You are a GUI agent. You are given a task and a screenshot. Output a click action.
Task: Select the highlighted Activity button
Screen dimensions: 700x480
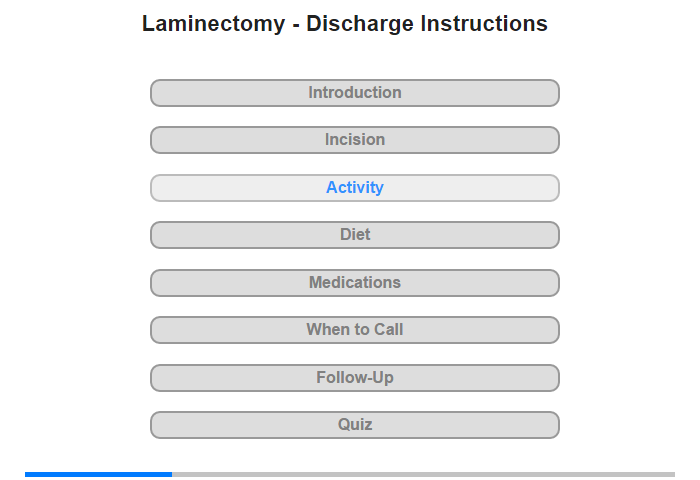pyautogui.click(x=354, y=188)
